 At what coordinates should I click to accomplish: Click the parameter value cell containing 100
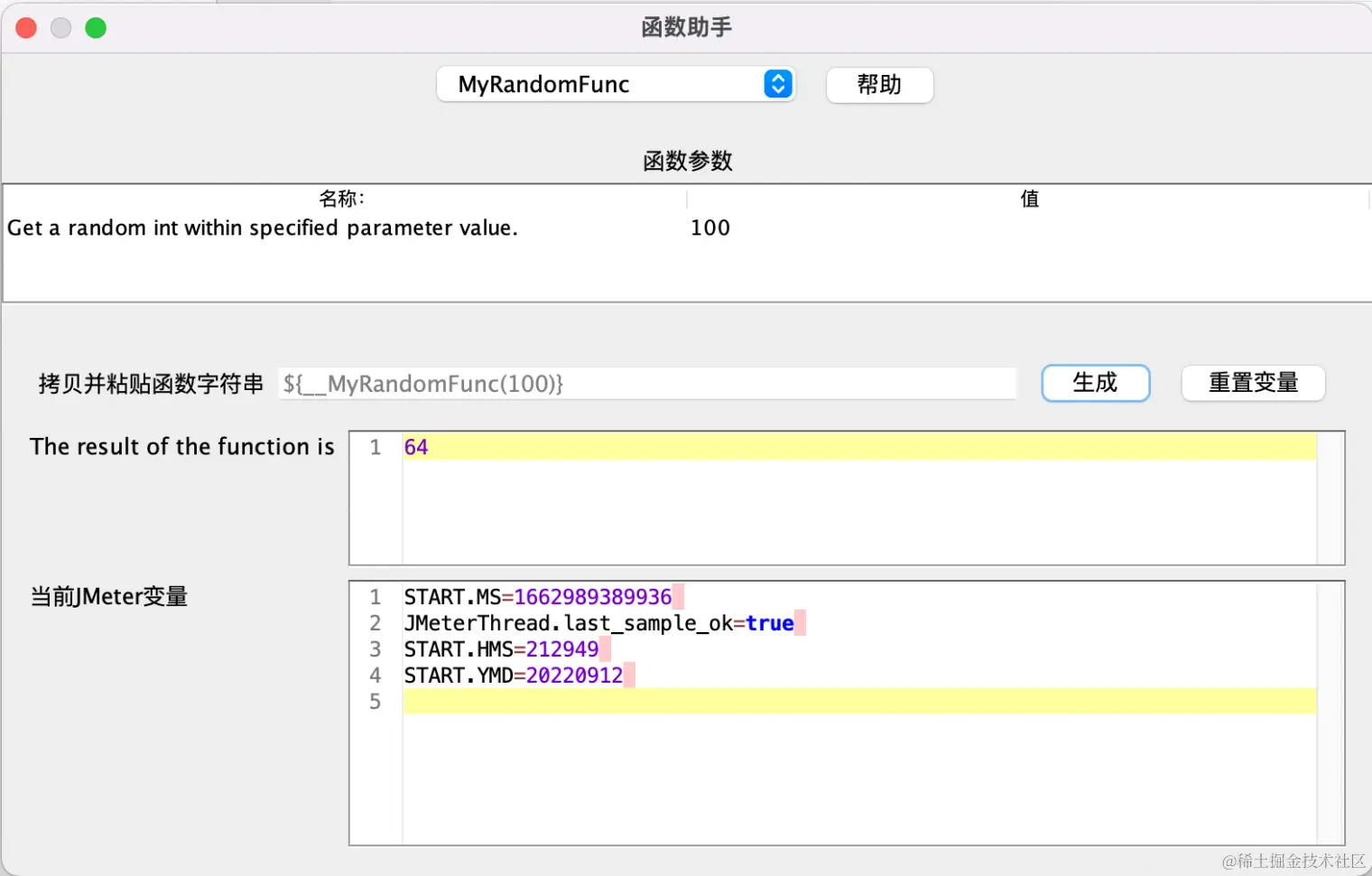[x=709, y=228]
